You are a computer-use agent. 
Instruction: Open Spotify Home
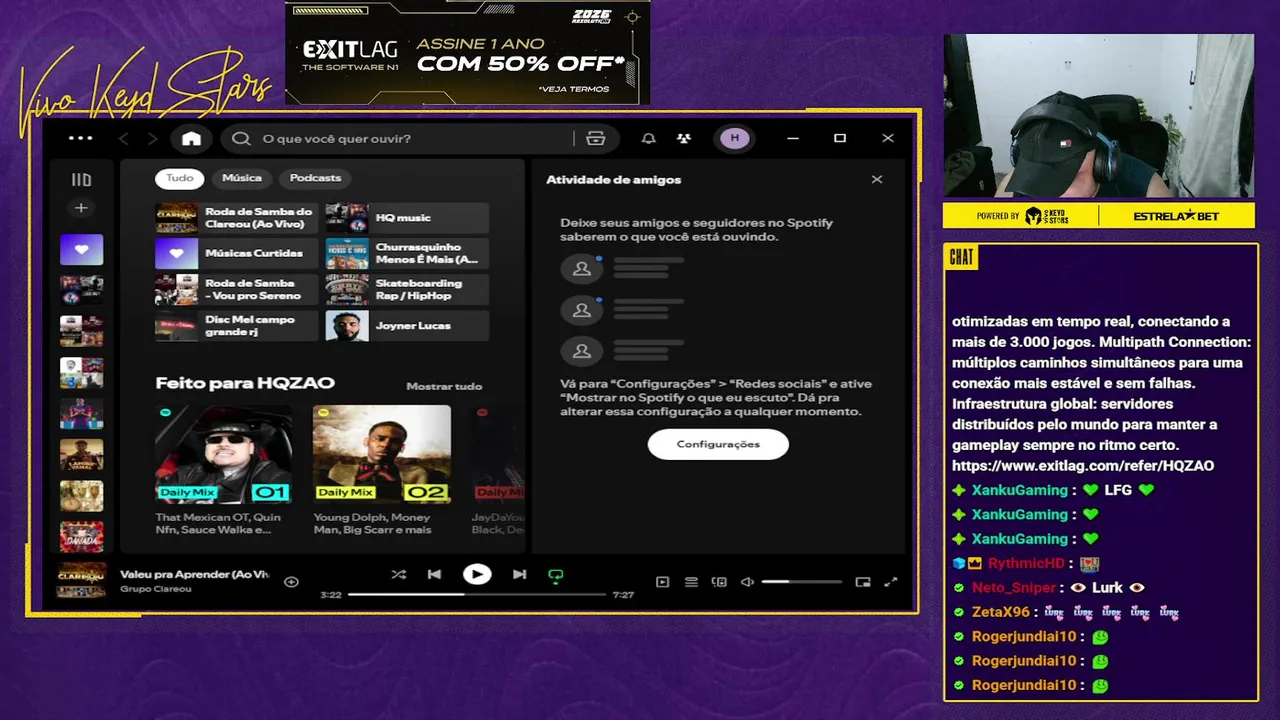coord(191,138)
